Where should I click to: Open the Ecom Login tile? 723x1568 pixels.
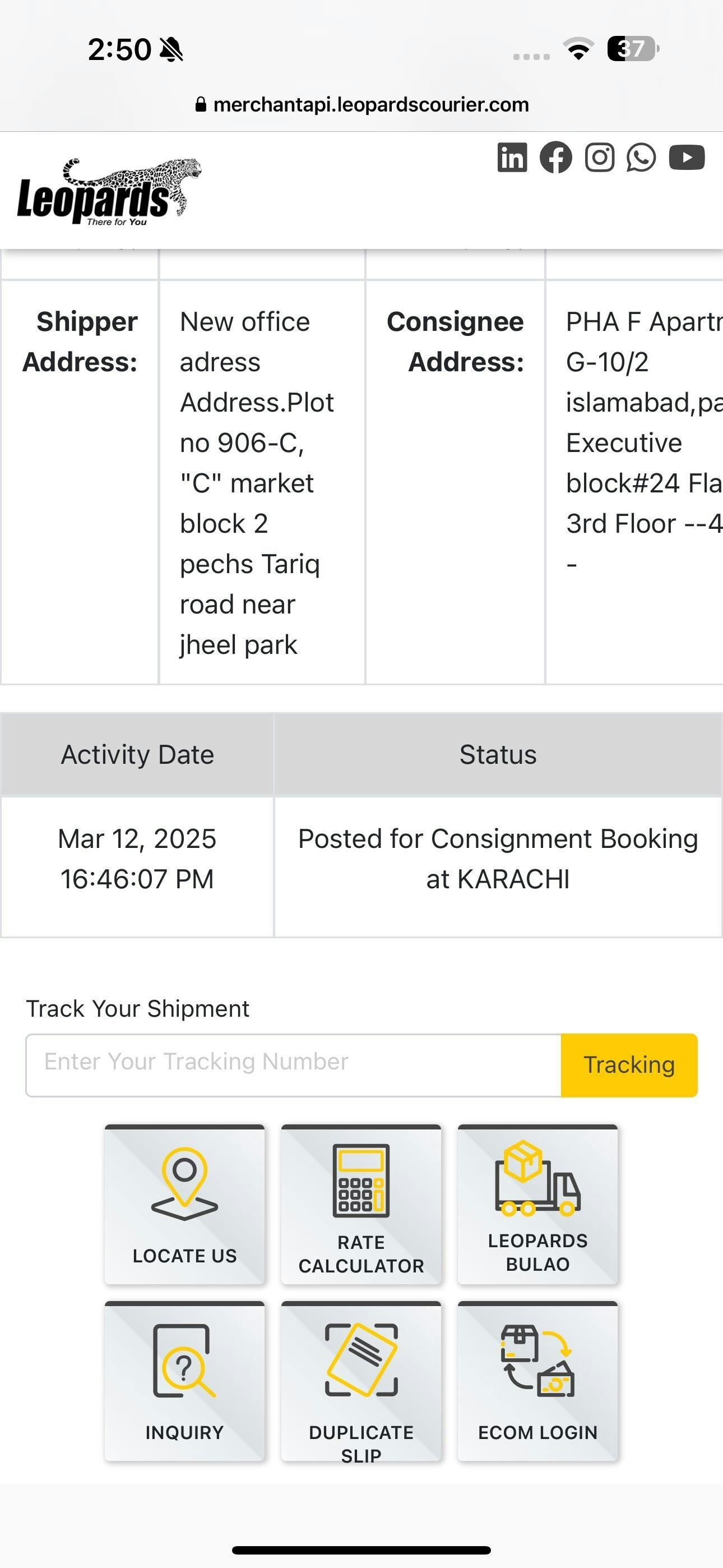537,1381
